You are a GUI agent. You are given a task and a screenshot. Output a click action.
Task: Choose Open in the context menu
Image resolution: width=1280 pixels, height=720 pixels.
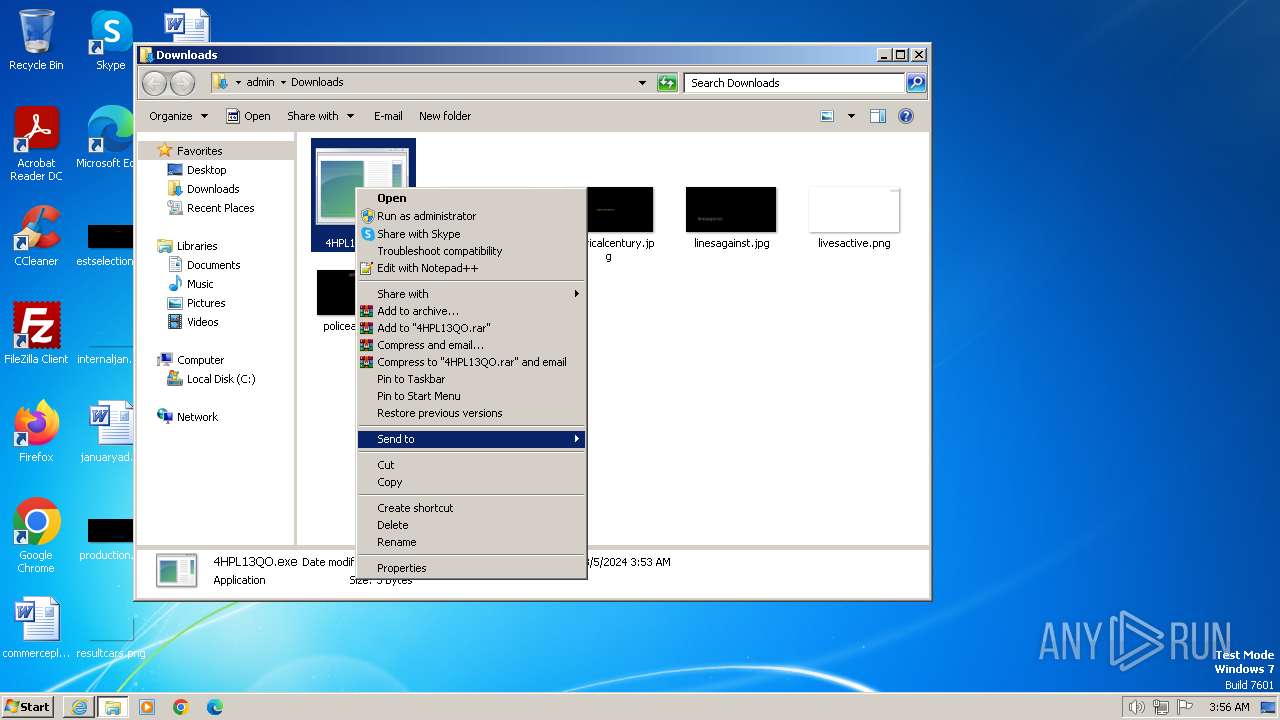tap(471, 198)
